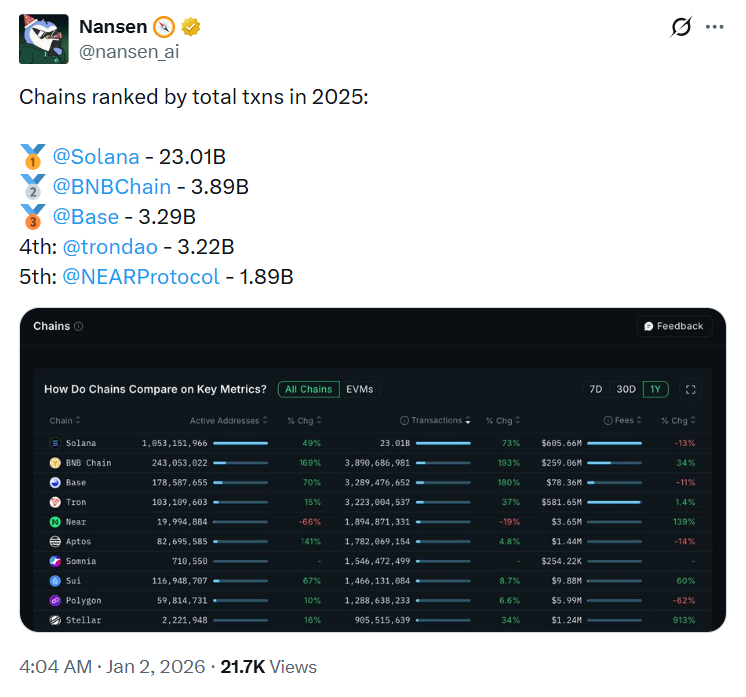The width and height of the screenshot is (746, 697).
Task: Sort by Active Addresses column
Action: click(228, 421)
